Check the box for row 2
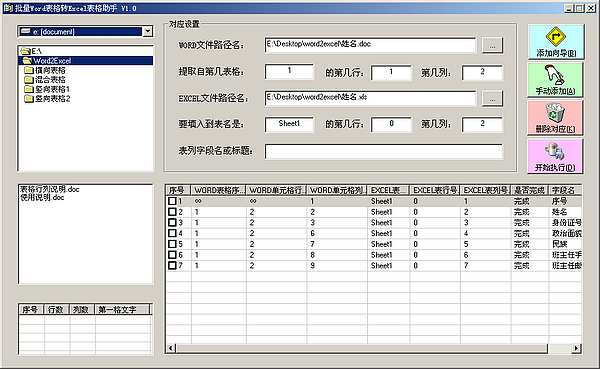 (x=172, y=212)
